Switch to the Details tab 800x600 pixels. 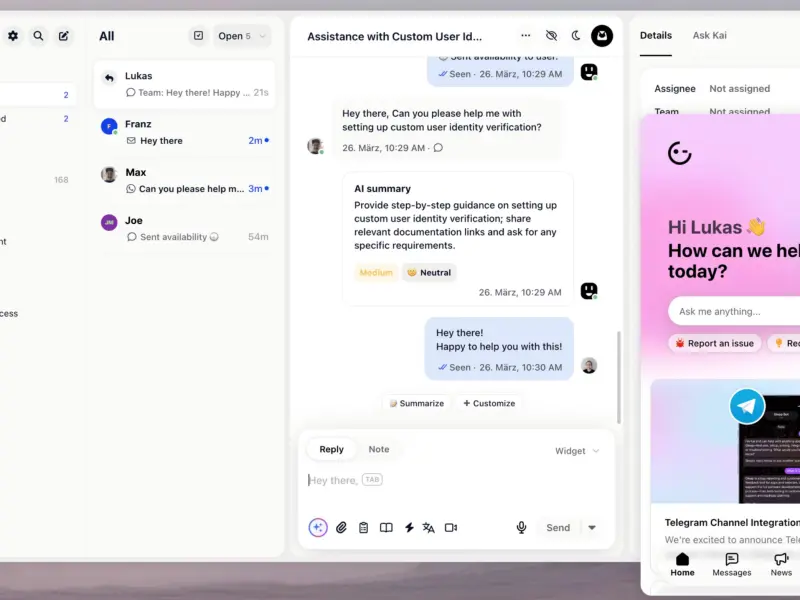[656, 36]
